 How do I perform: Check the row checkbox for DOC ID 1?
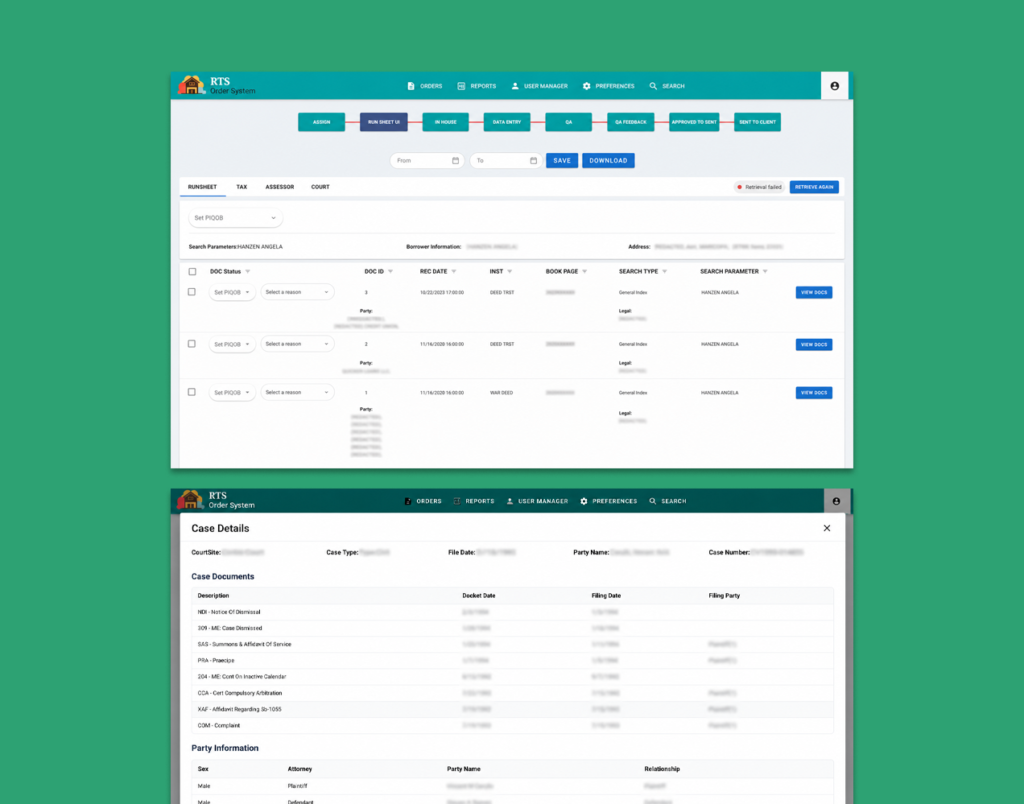click(191, 392)
